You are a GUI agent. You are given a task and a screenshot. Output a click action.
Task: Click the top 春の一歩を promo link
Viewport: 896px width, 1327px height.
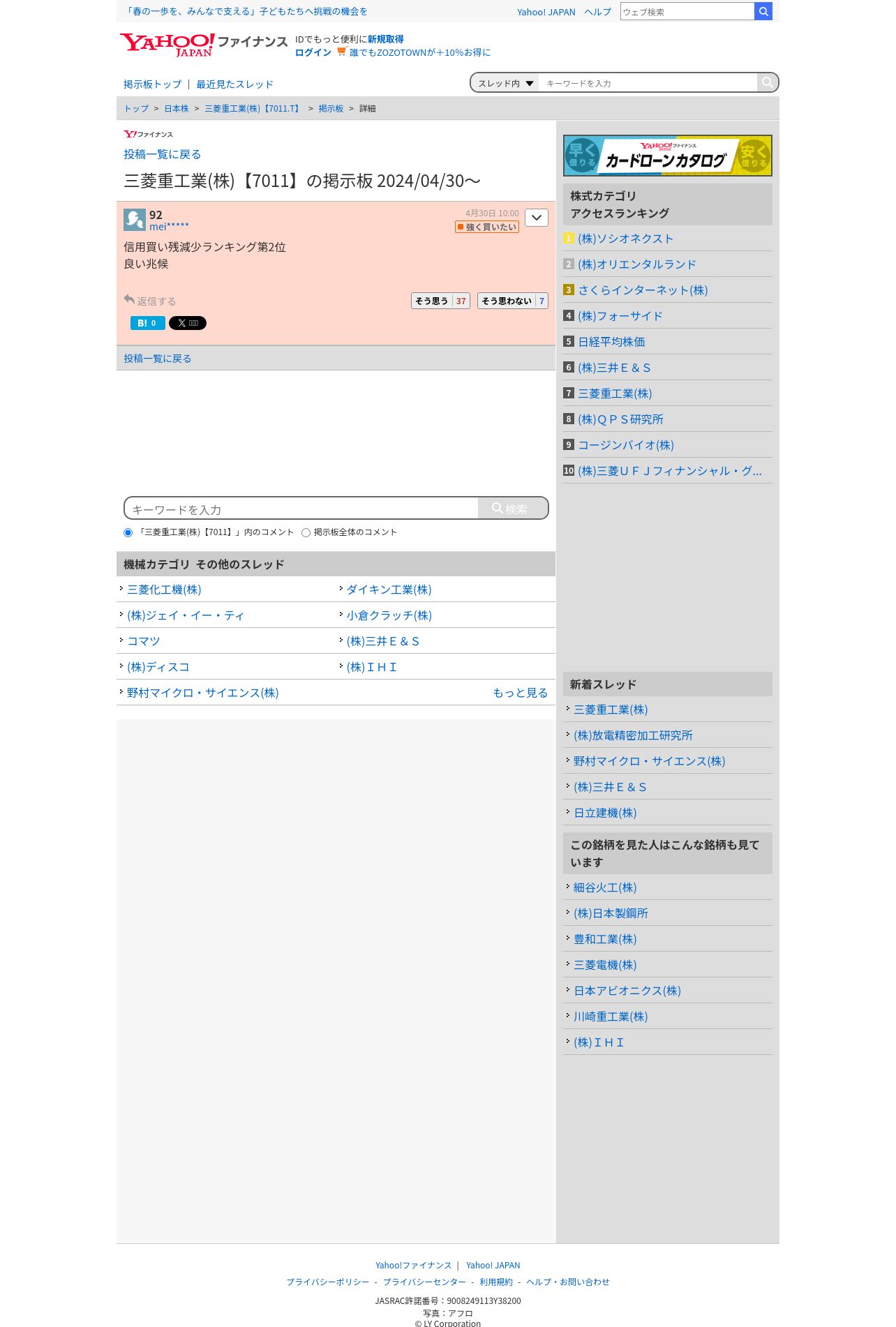(x=246, y=11)
